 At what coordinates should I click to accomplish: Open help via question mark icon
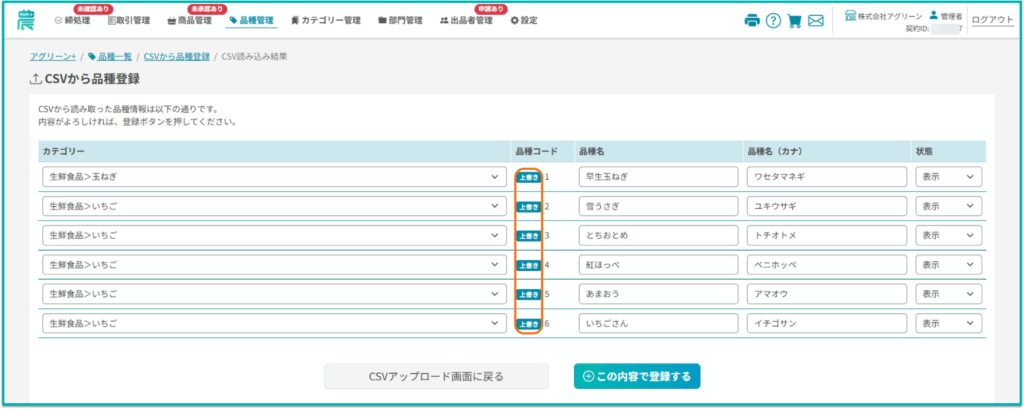click(773, 21)
